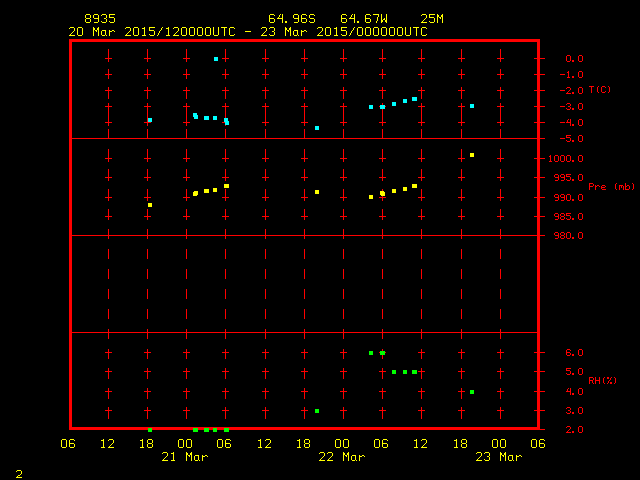Click the 22 Mar date label
640x480 pixels.
point(342,457)
